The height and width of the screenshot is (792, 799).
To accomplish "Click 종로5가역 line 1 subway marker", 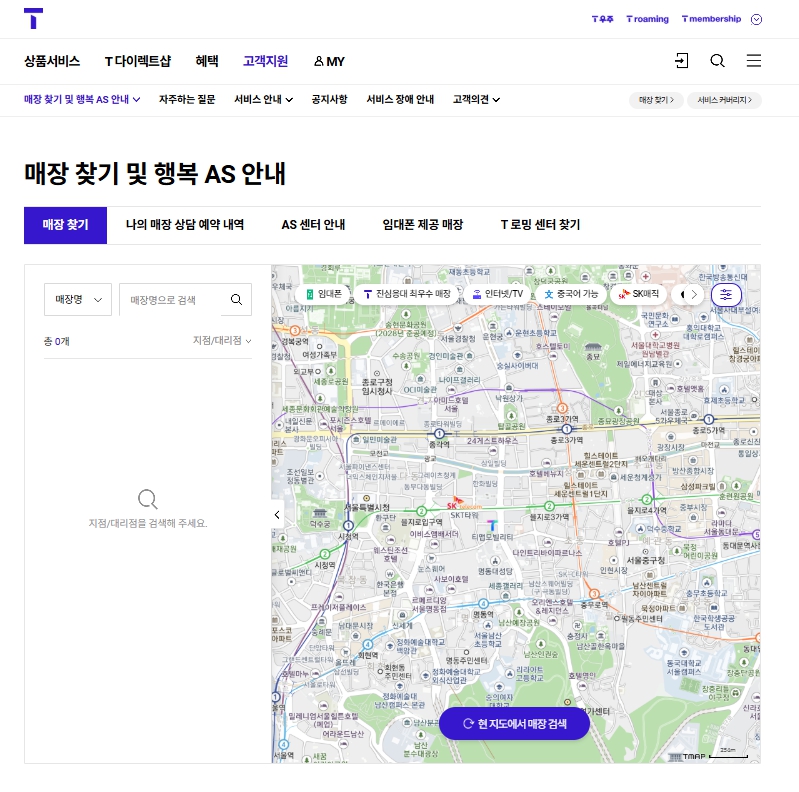I will point(709,419).
